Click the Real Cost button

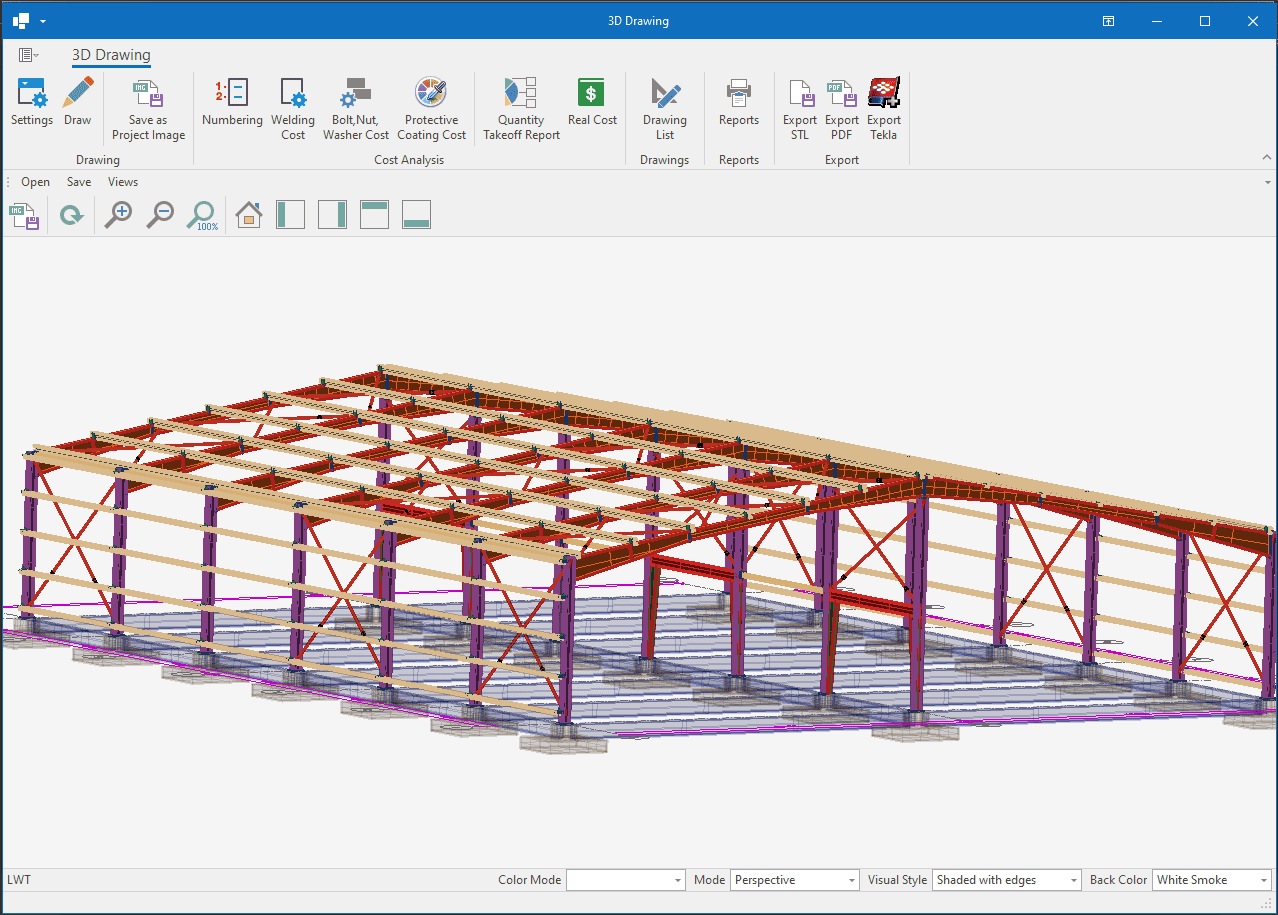pos(592,102)
